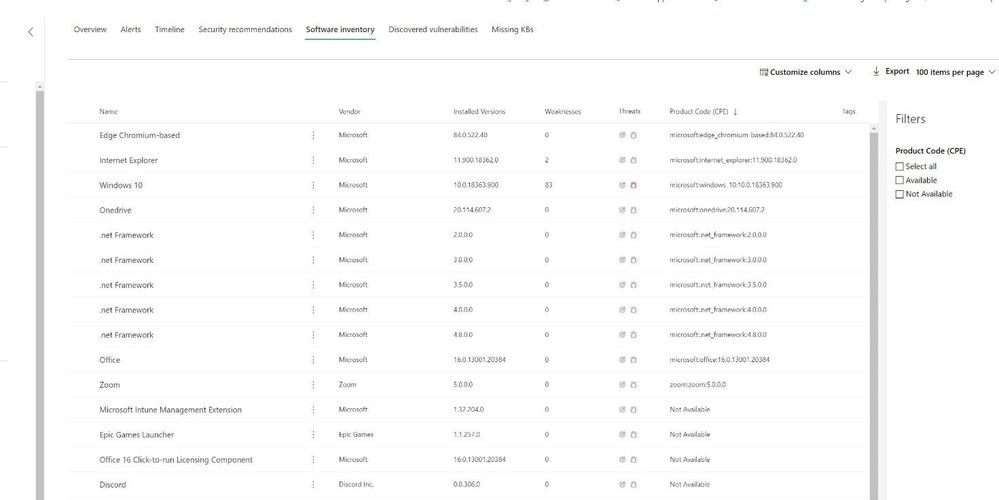Open more options for Zoom row

313,385
